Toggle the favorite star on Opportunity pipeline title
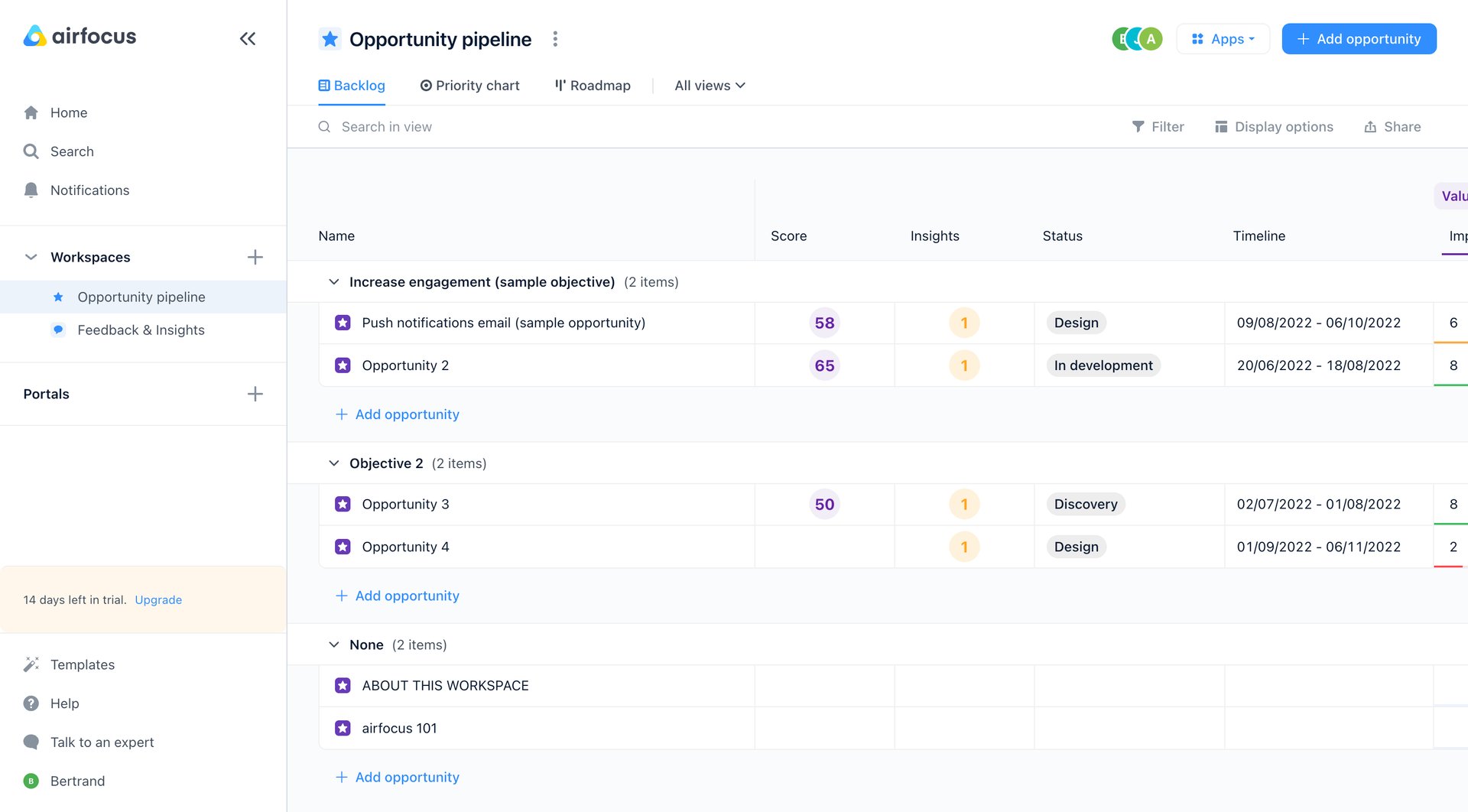 pyautogui.click(x=330, y=38)
